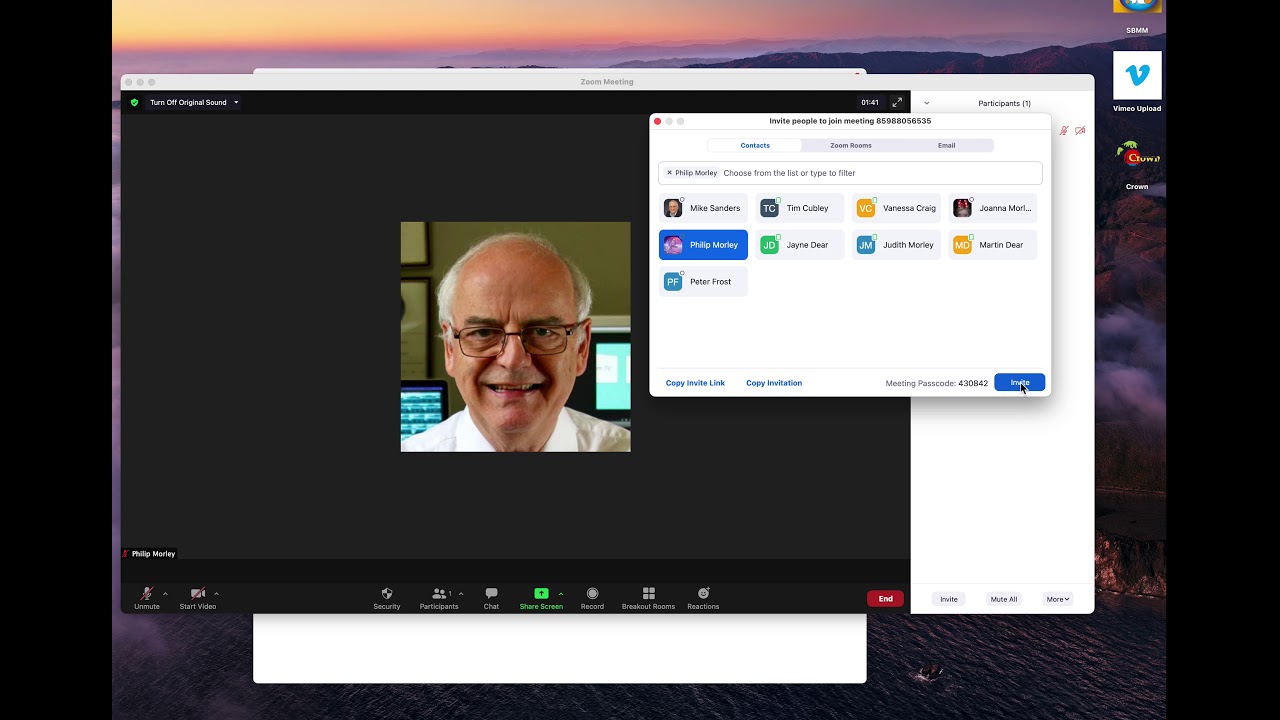Expand share options arrow beside Share Screen
The width and height of the screenshot is (1280, 720).
[560, 593]
